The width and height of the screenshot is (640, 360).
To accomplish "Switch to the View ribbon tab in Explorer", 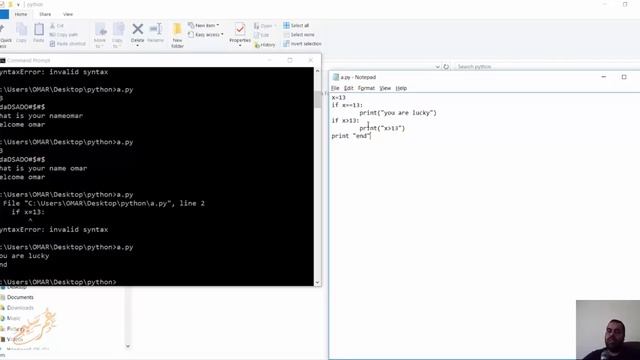I will (68, 14).
